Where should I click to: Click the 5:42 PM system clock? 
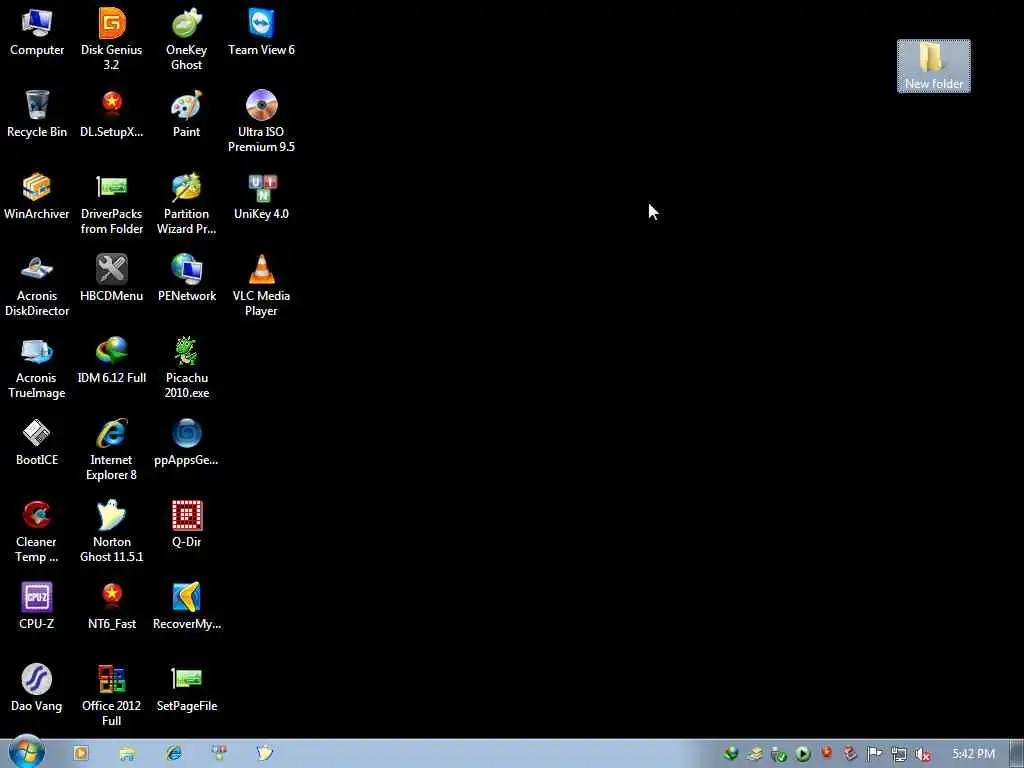pyautogui.click(x=974, y=754)
